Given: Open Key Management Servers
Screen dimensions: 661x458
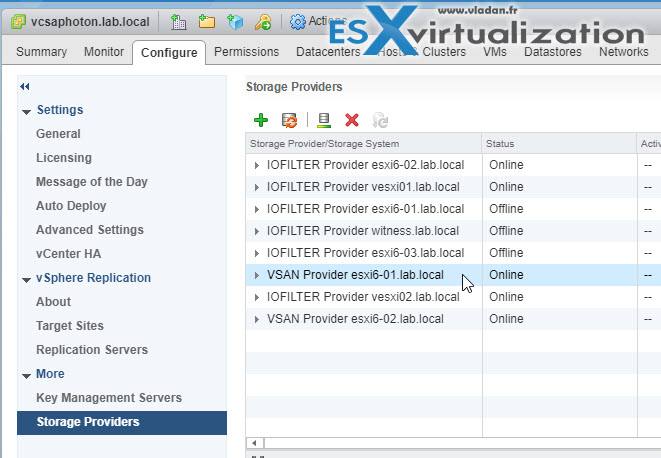Looking at the screenshot, I should coord(109,398).
